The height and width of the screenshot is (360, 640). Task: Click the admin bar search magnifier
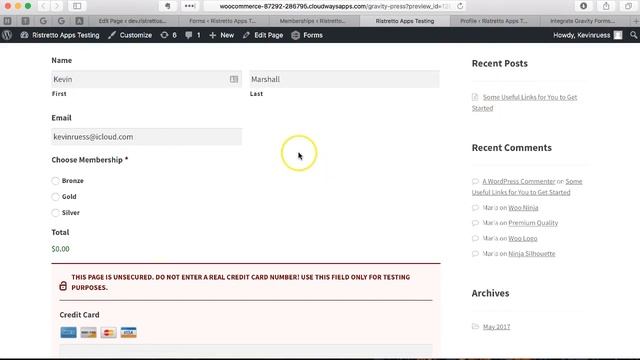[633, 35]
